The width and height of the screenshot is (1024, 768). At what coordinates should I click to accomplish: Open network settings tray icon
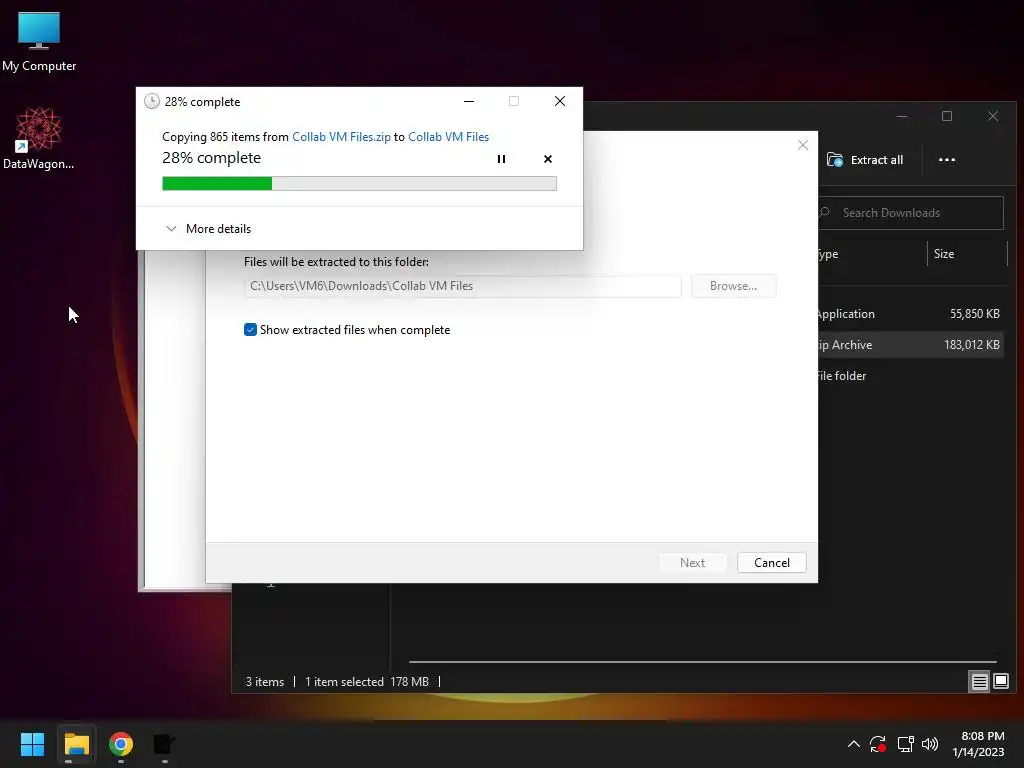905,744
